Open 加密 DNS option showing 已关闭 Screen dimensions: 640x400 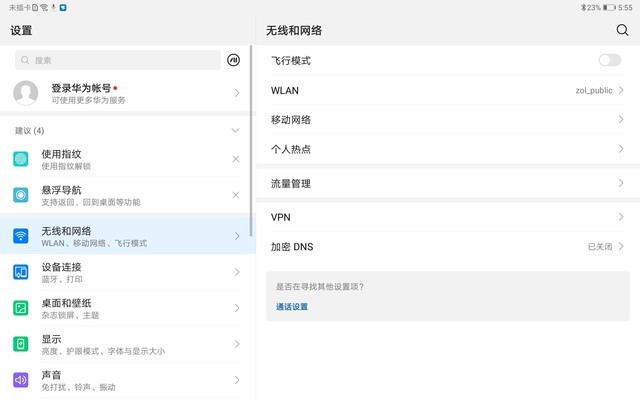tap(447, 246)
